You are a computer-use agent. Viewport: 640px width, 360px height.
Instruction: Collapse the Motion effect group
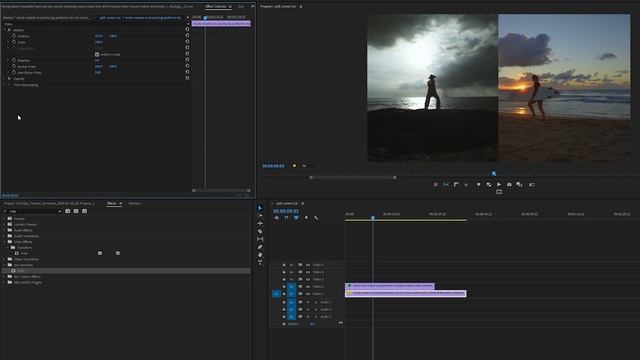pyautogui.click(x=4, y=30)
